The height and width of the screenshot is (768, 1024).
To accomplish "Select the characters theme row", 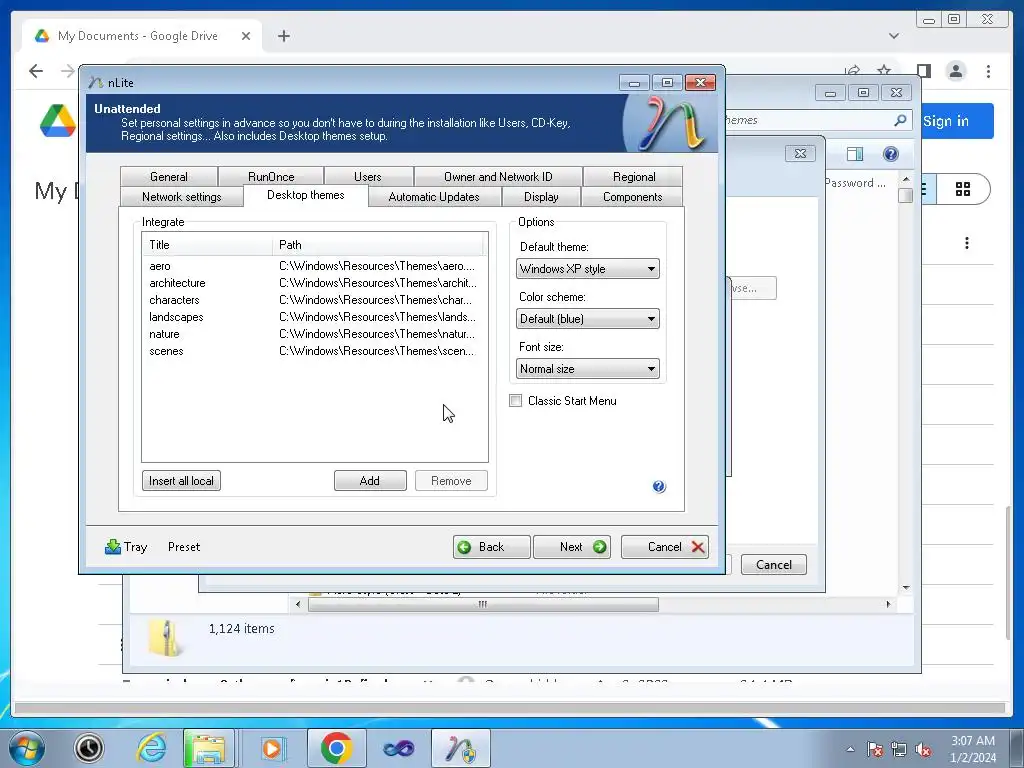I will (x=314, y=300).
